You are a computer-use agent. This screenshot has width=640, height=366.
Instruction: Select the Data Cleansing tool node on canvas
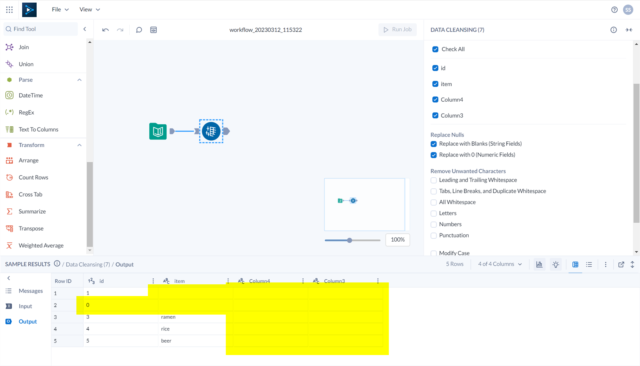click(211, 131)
